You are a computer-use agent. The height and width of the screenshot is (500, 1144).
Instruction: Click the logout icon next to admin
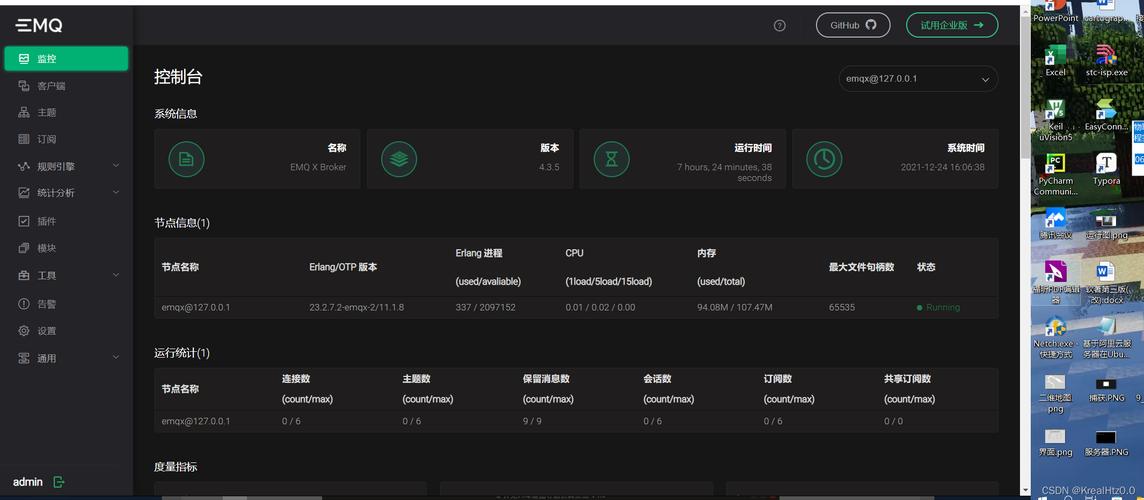click(x=59, y=482)
